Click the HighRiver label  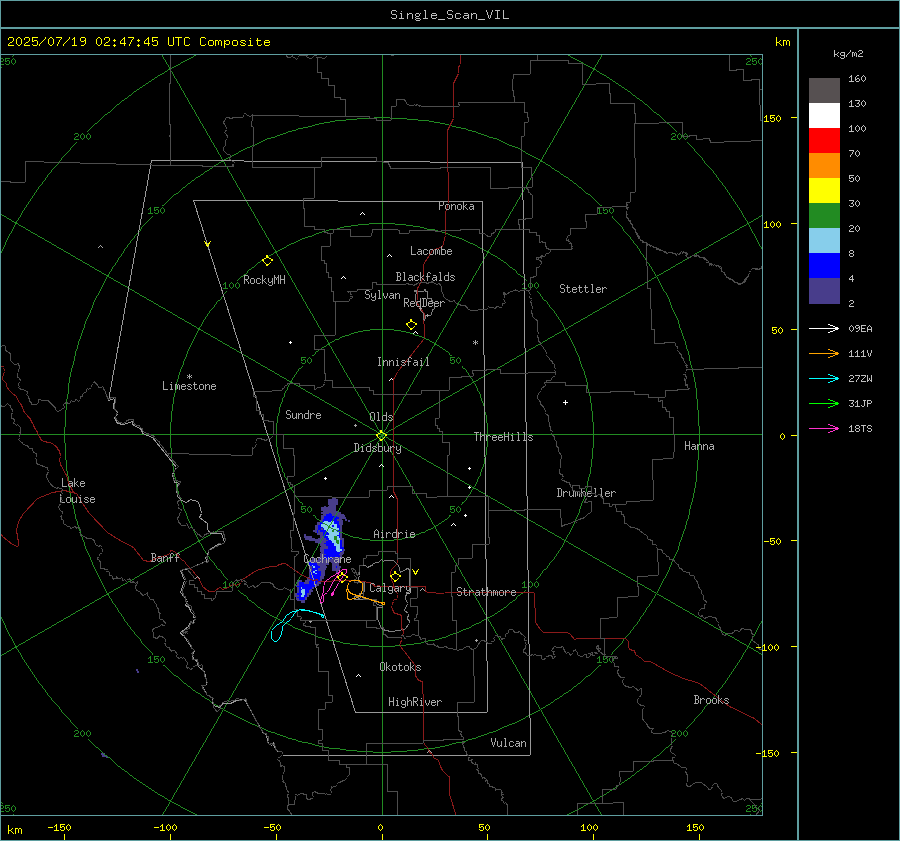pyautogui.click(x=415, y=702)
